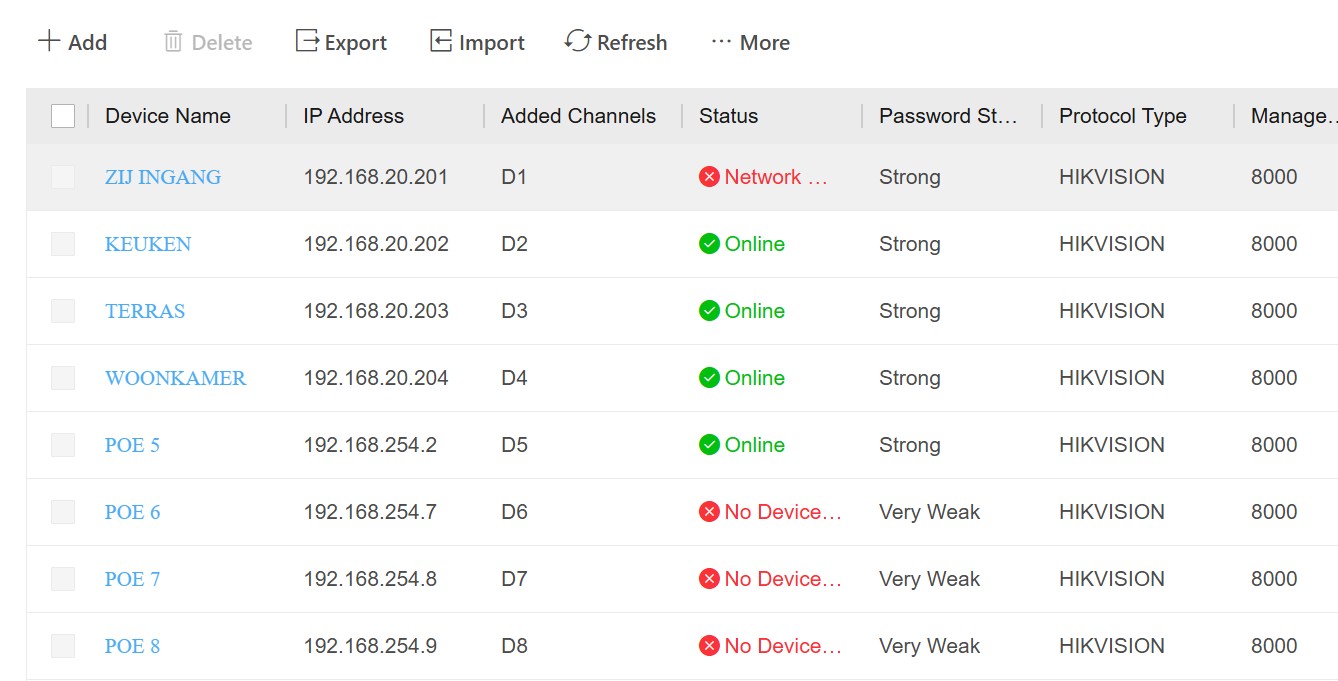Click red error status icon for POE 6
Screen dimensions: 1338x681
coord(709,512)
